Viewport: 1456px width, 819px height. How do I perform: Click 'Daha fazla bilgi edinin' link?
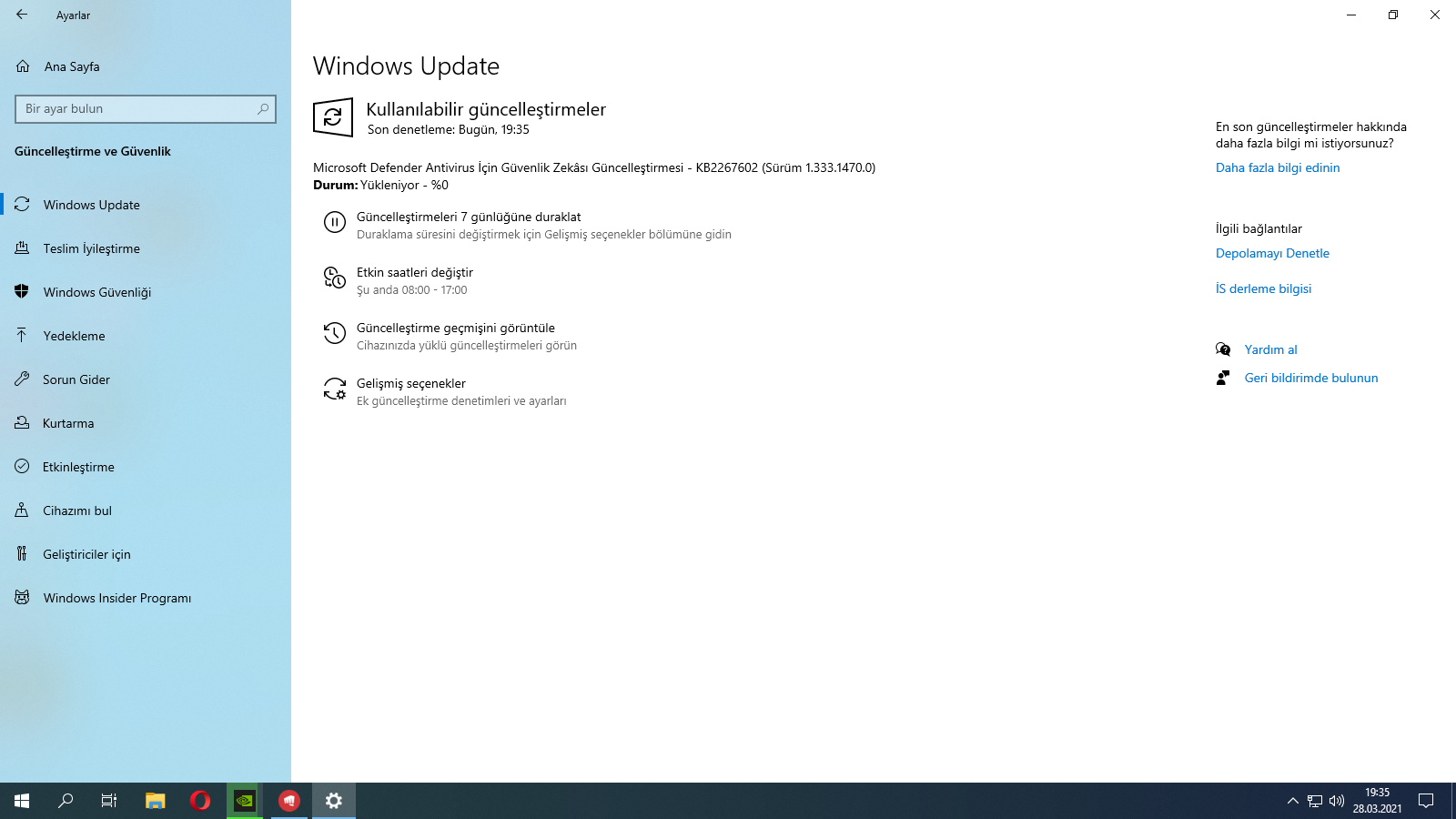pyautogui.click(x=1278, y=167)
